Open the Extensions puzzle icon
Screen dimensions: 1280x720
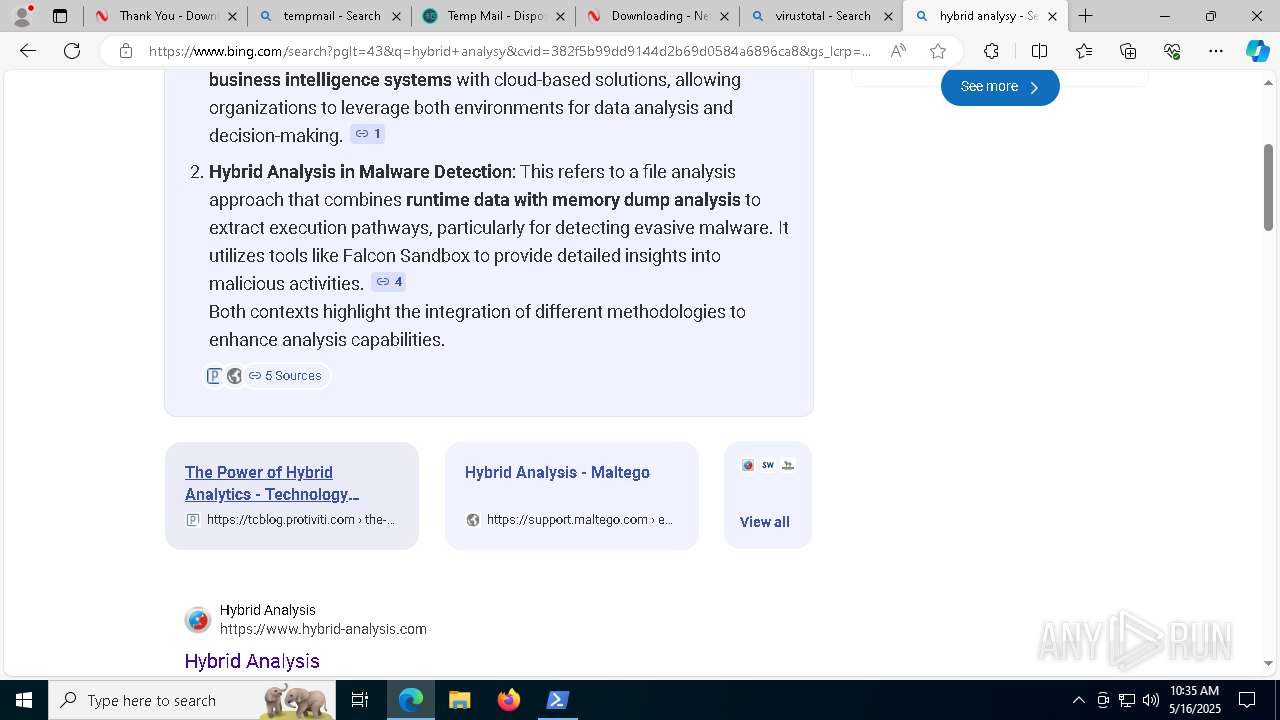click(991, 51)
